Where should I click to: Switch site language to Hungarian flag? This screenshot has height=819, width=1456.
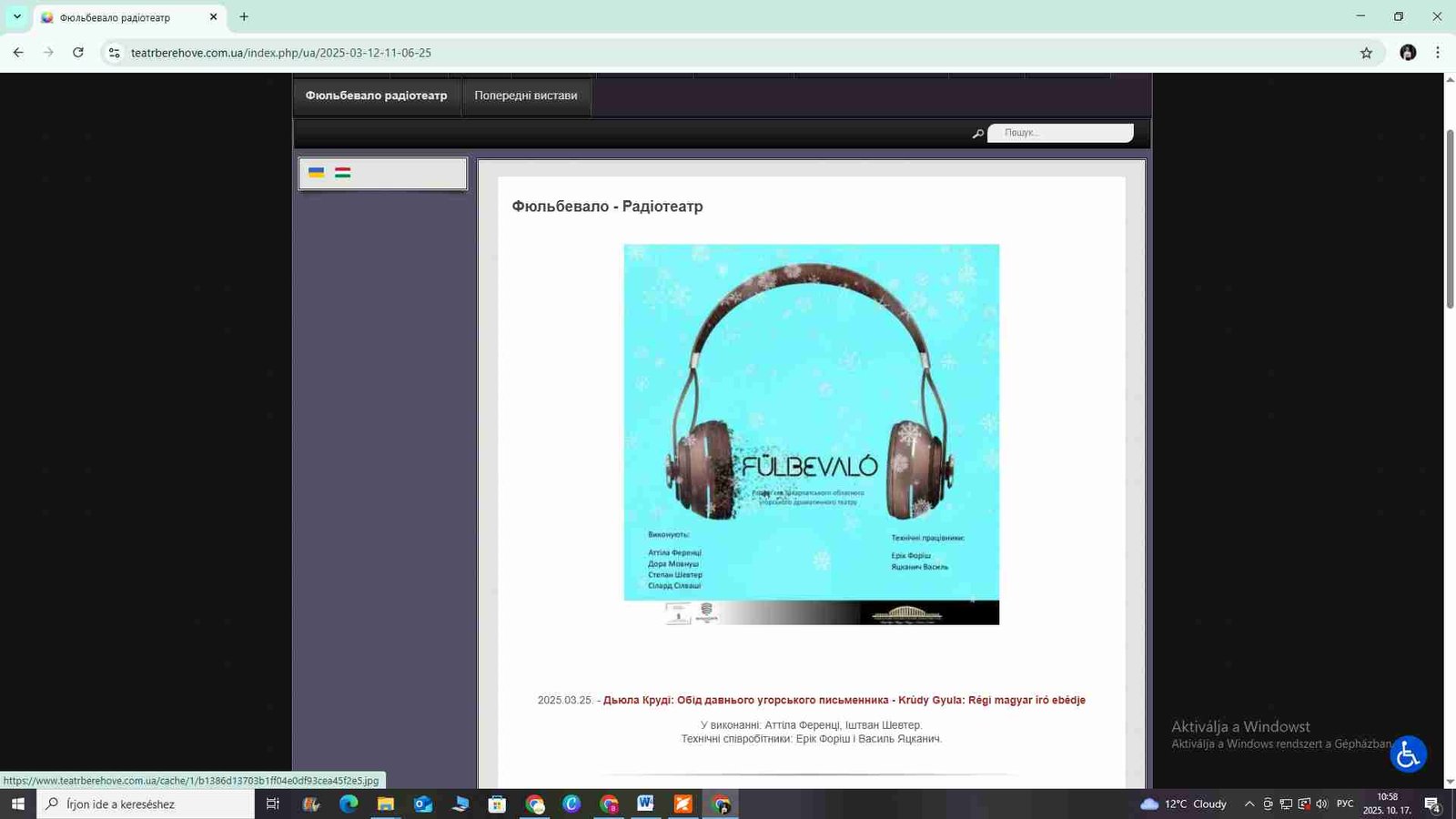click(342, 172)
